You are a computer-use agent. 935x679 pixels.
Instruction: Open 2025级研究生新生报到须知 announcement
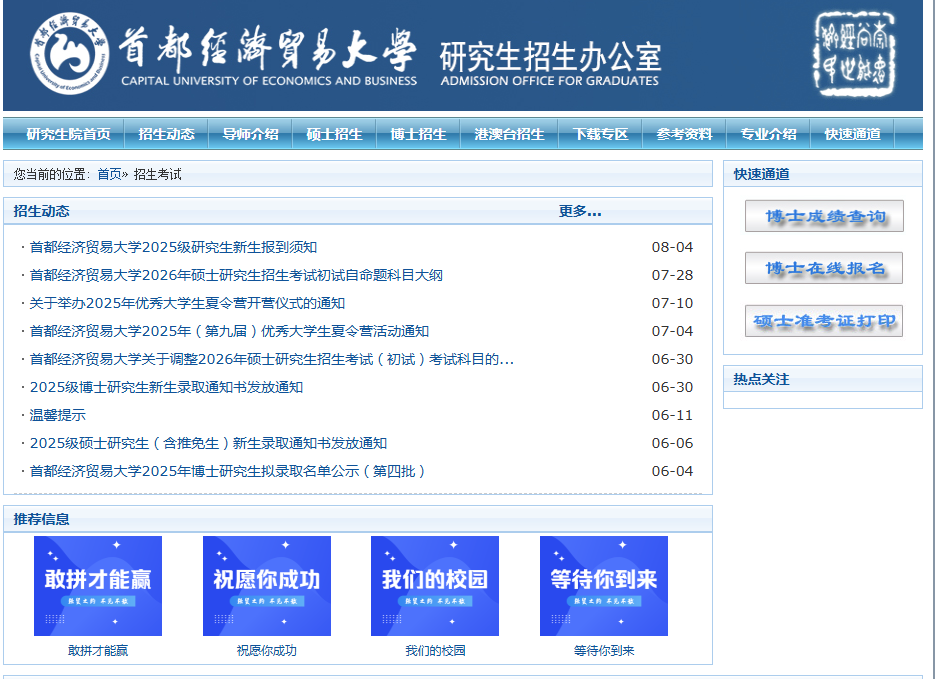click(x=173, y=247)
